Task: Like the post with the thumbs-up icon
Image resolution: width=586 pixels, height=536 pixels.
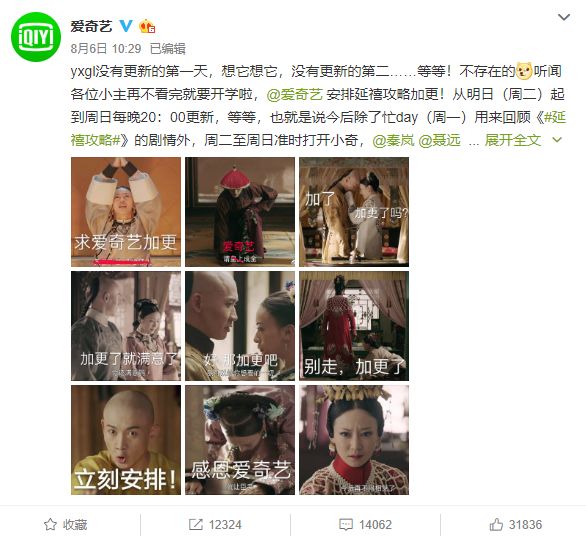Action: point(496,524)
